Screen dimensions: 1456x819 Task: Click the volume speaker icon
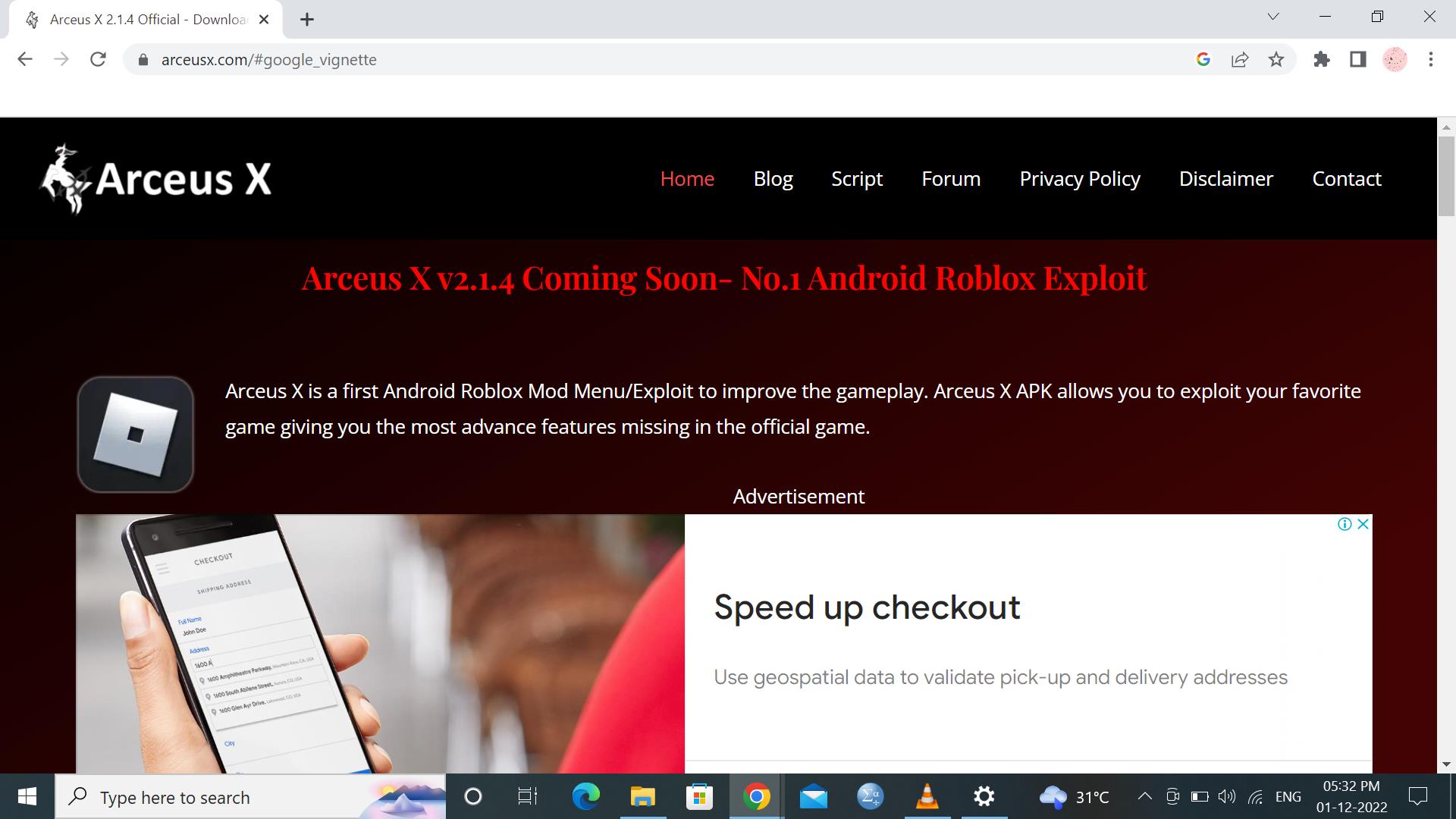pos(1226,796)
